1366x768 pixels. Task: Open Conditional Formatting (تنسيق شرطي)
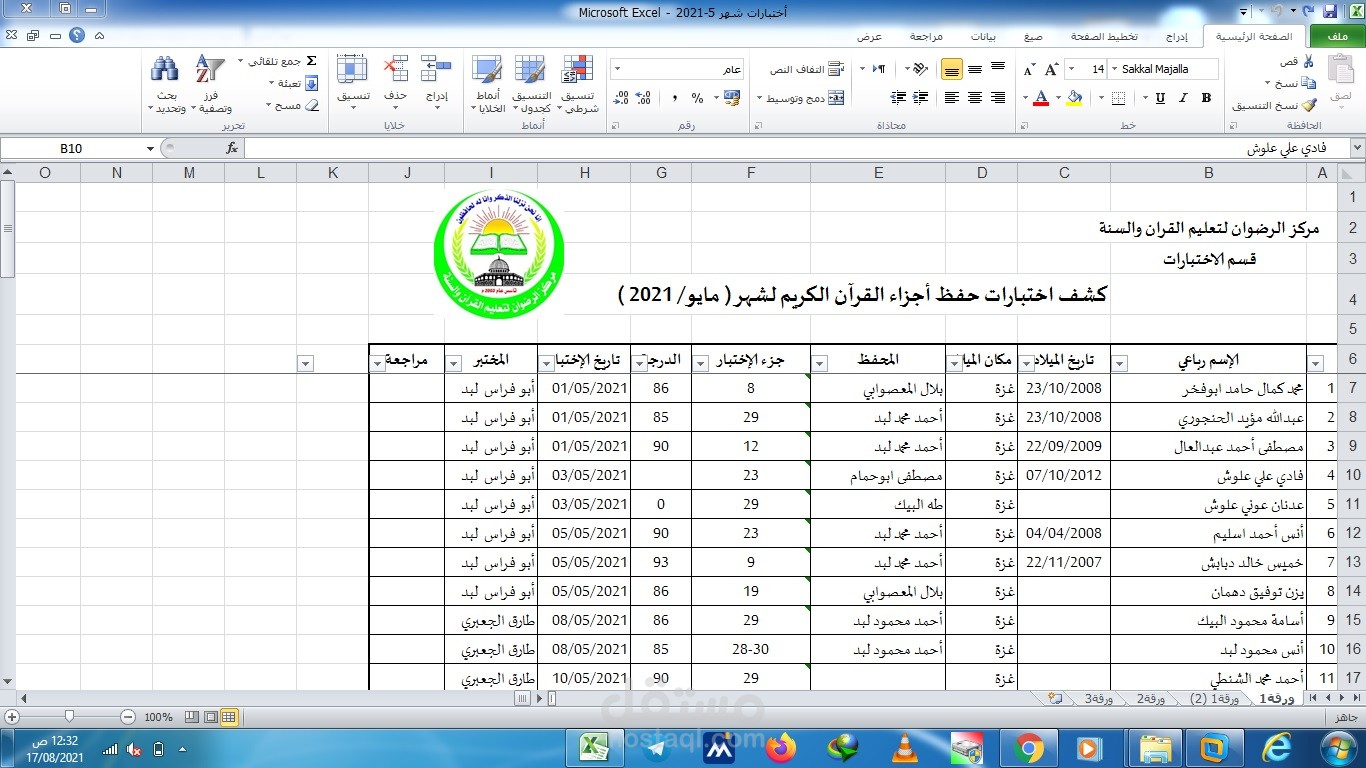click(x=577, y=84)
